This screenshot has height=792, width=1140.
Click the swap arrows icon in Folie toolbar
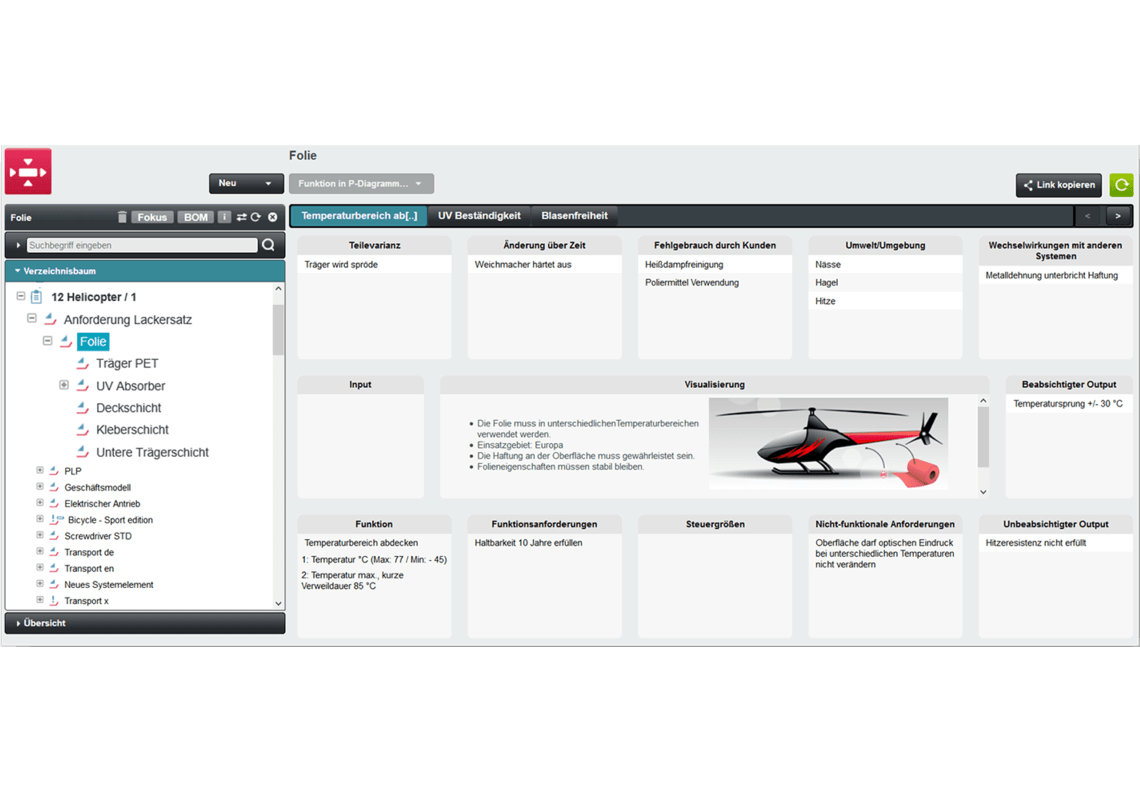pyautogui.click(x=243, y=217)
